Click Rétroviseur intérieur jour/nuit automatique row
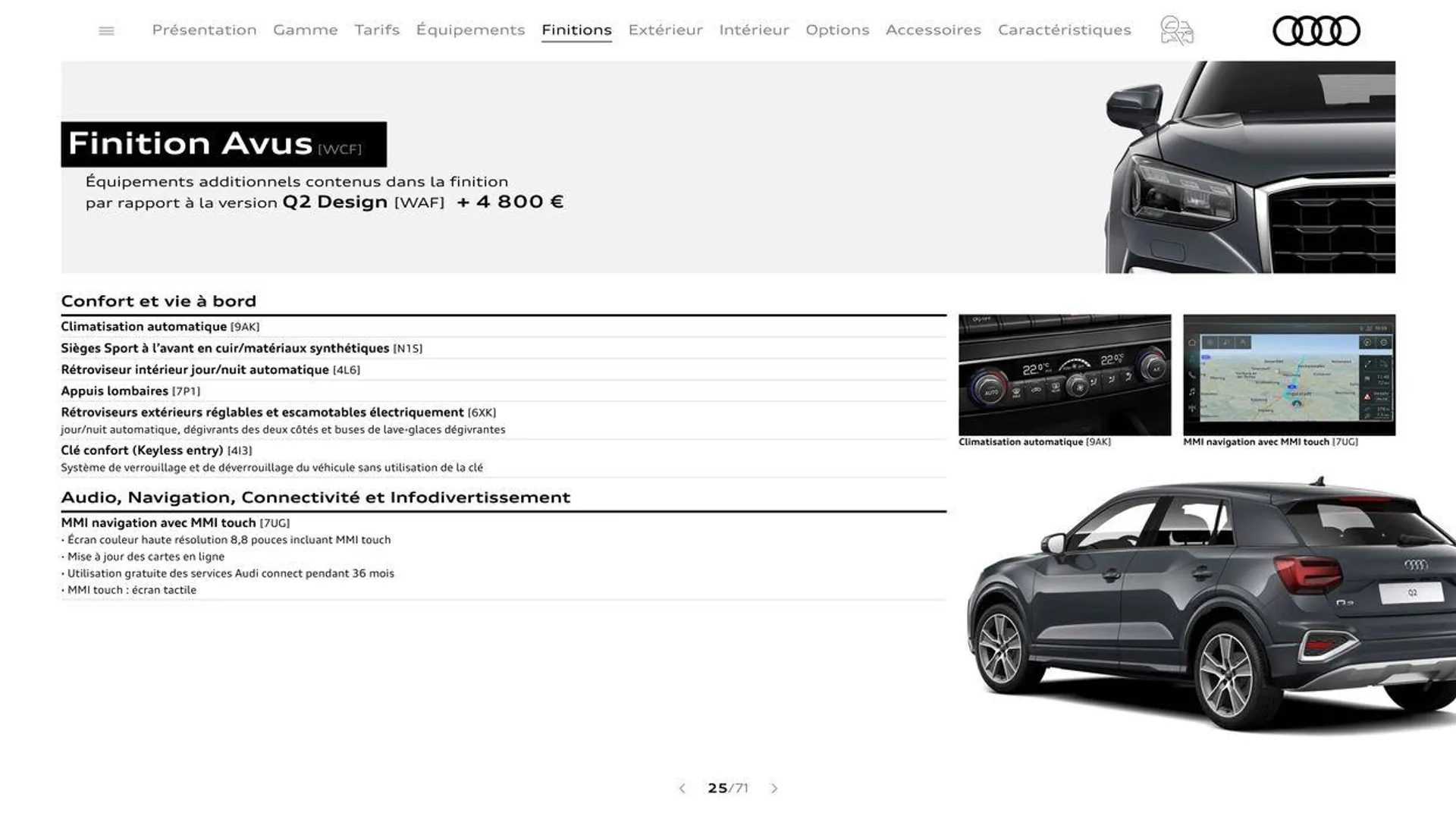Screen dimensions: 1456x819 504,369
